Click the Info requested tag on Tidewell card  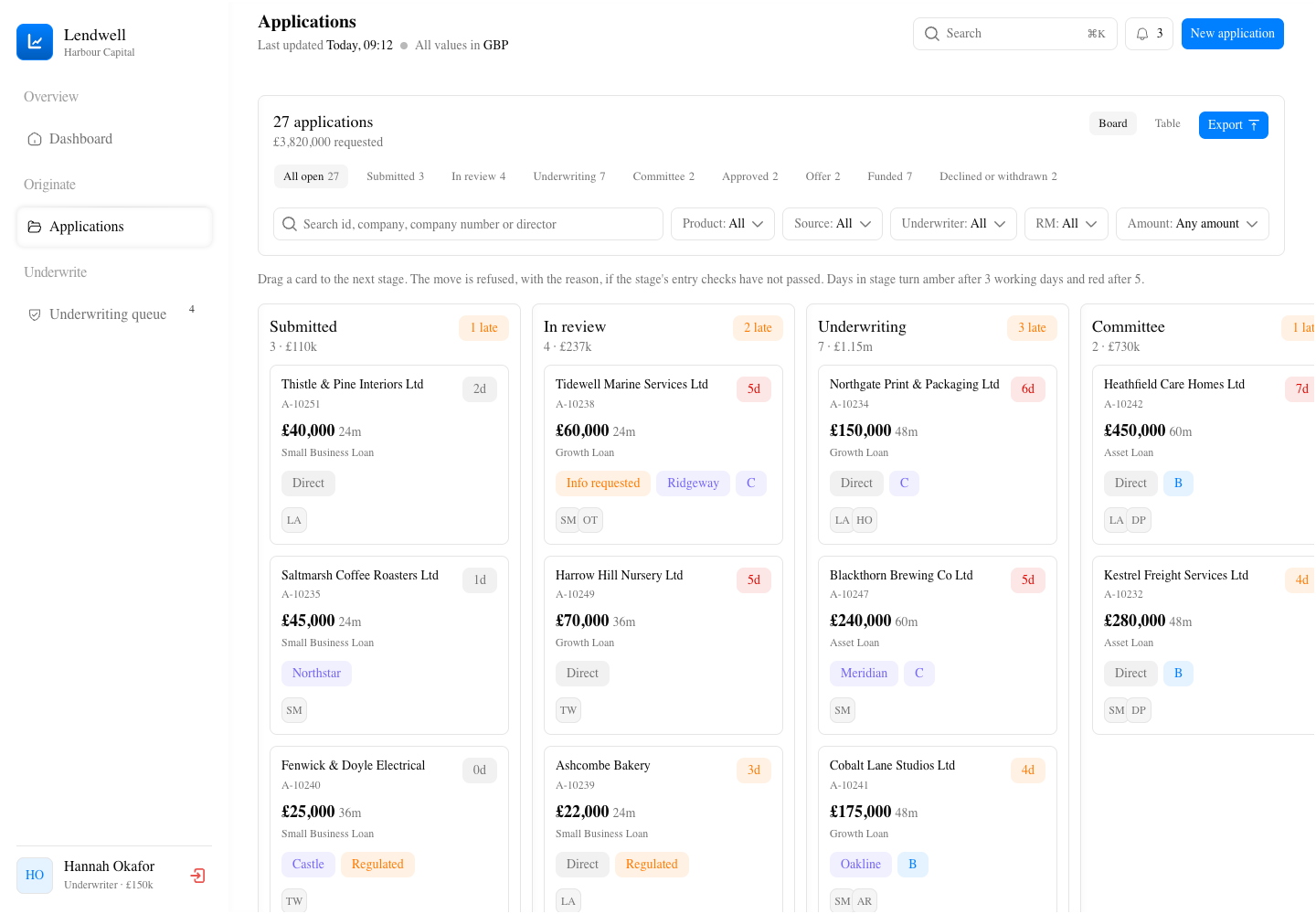(603, 484)
